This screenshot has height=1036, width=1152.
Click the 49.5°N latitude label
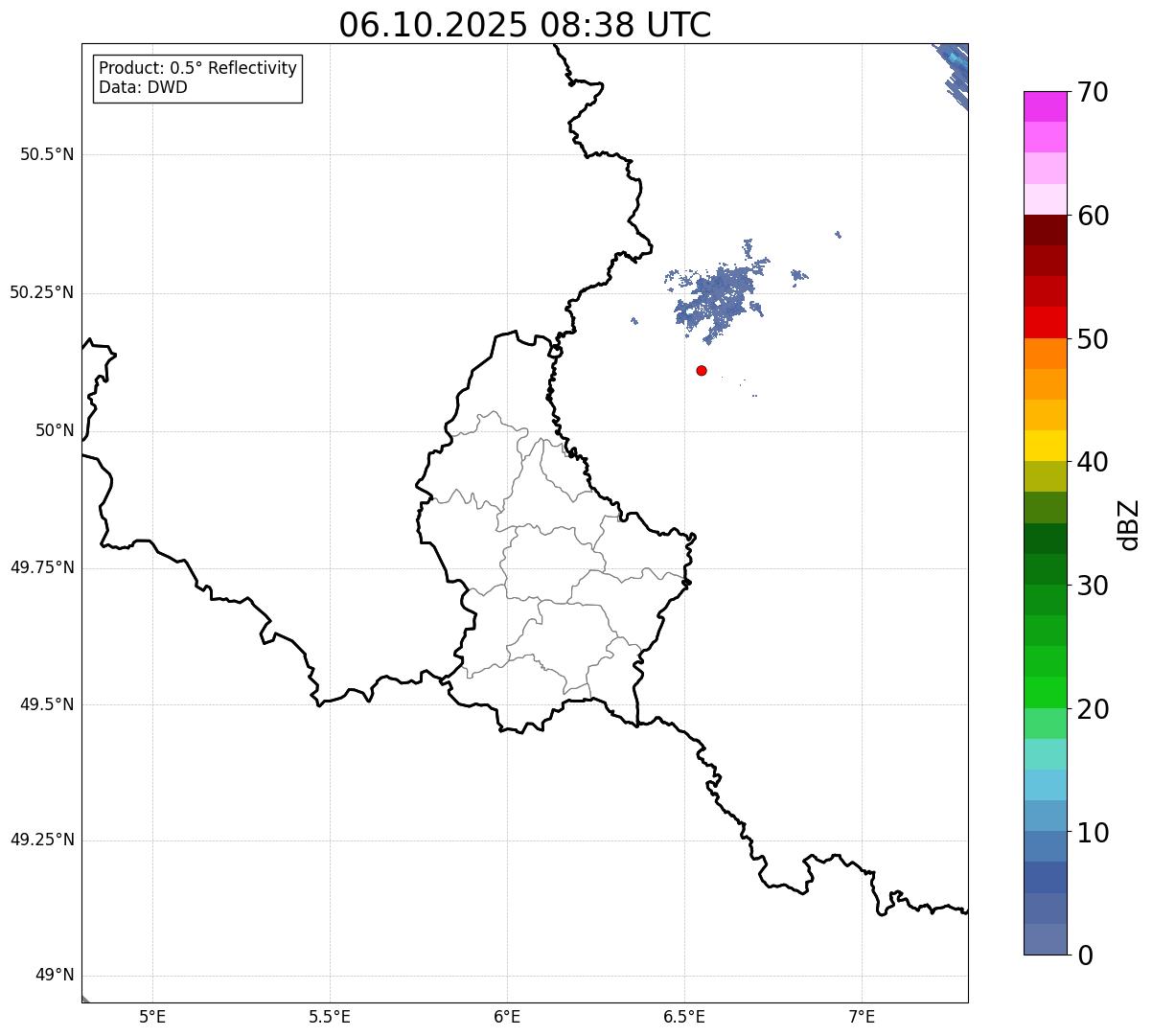click(47, 704)
